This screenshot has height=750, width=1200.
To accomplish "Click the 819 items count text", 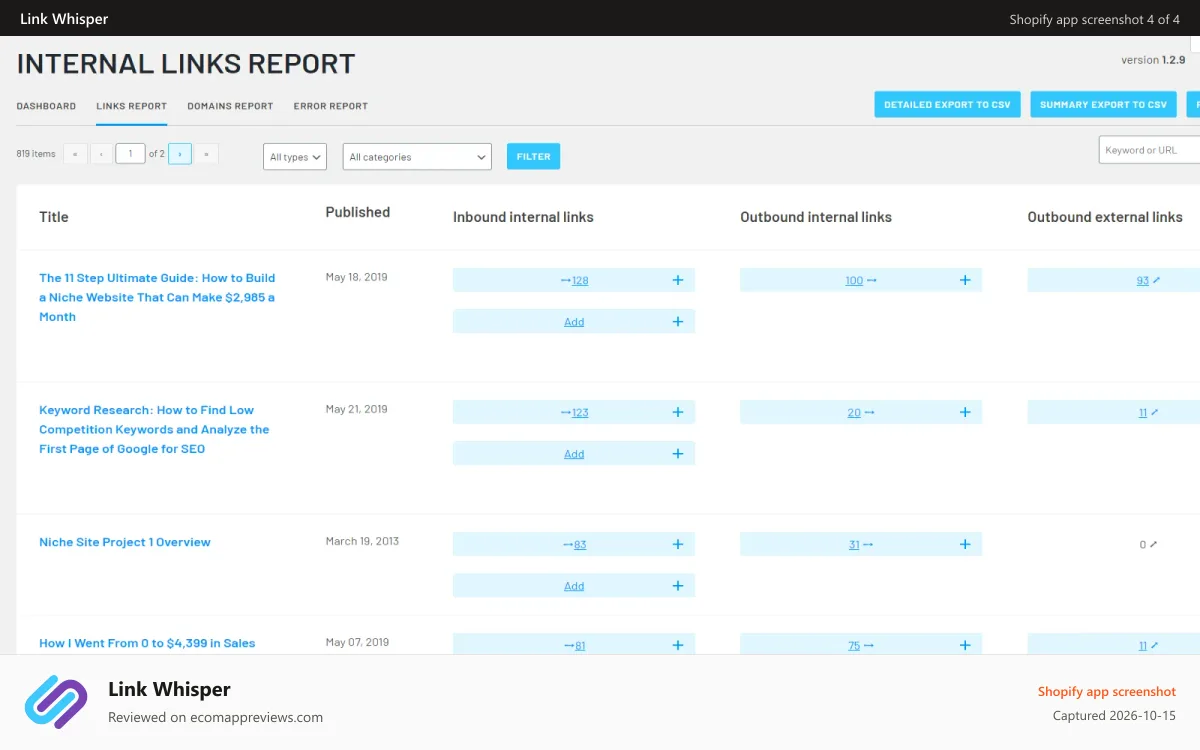I will tap(36, 154).
